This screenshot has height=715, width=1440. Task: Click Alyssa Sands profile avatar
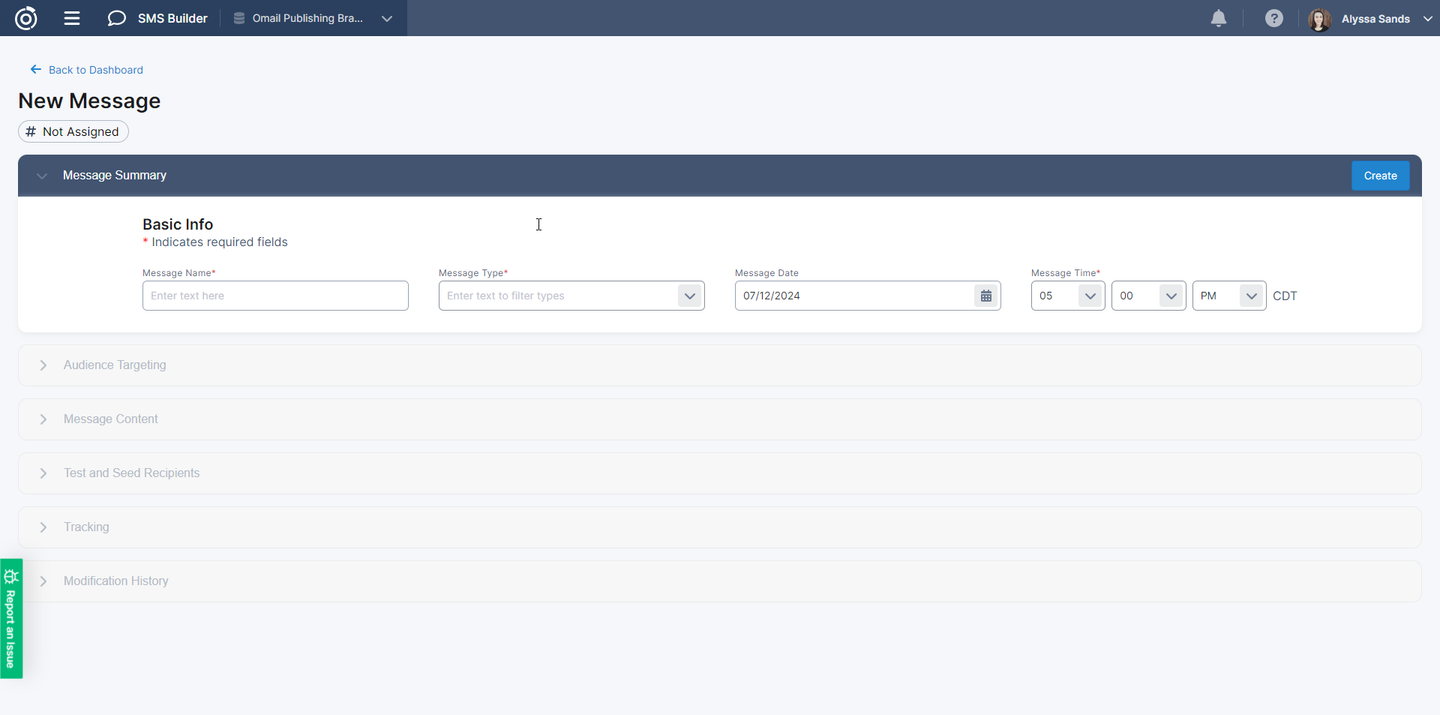1319,19
